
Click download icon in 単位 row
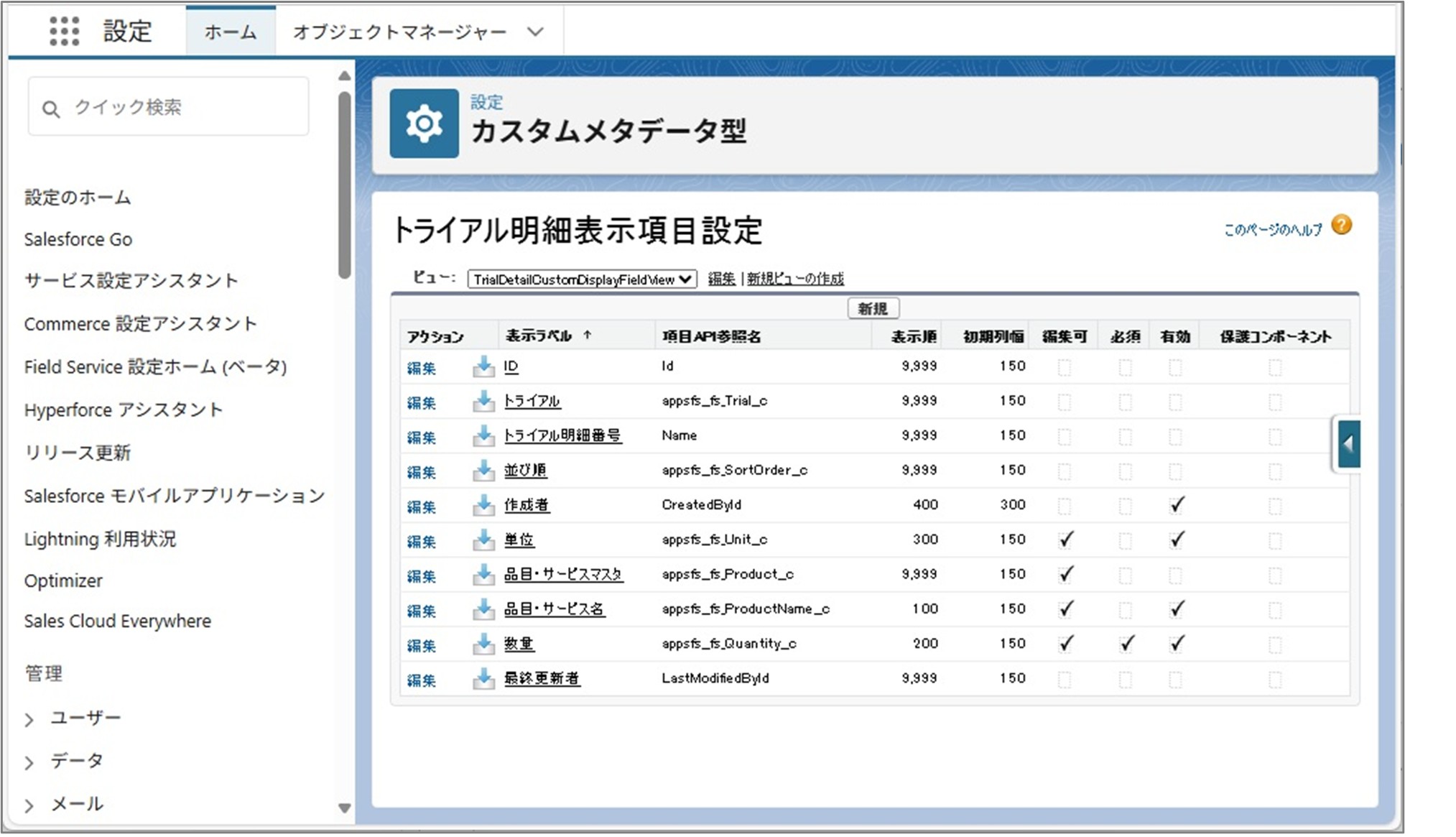click(x=483, y=540)
